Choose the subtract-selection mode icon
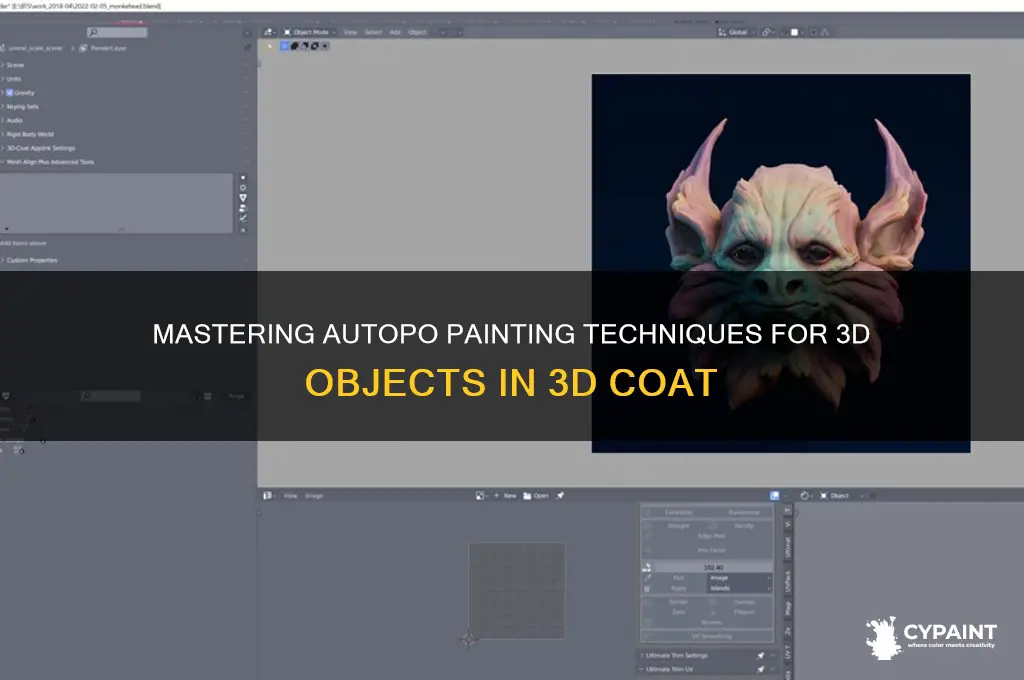The image size is (1024, 680). 304,46
